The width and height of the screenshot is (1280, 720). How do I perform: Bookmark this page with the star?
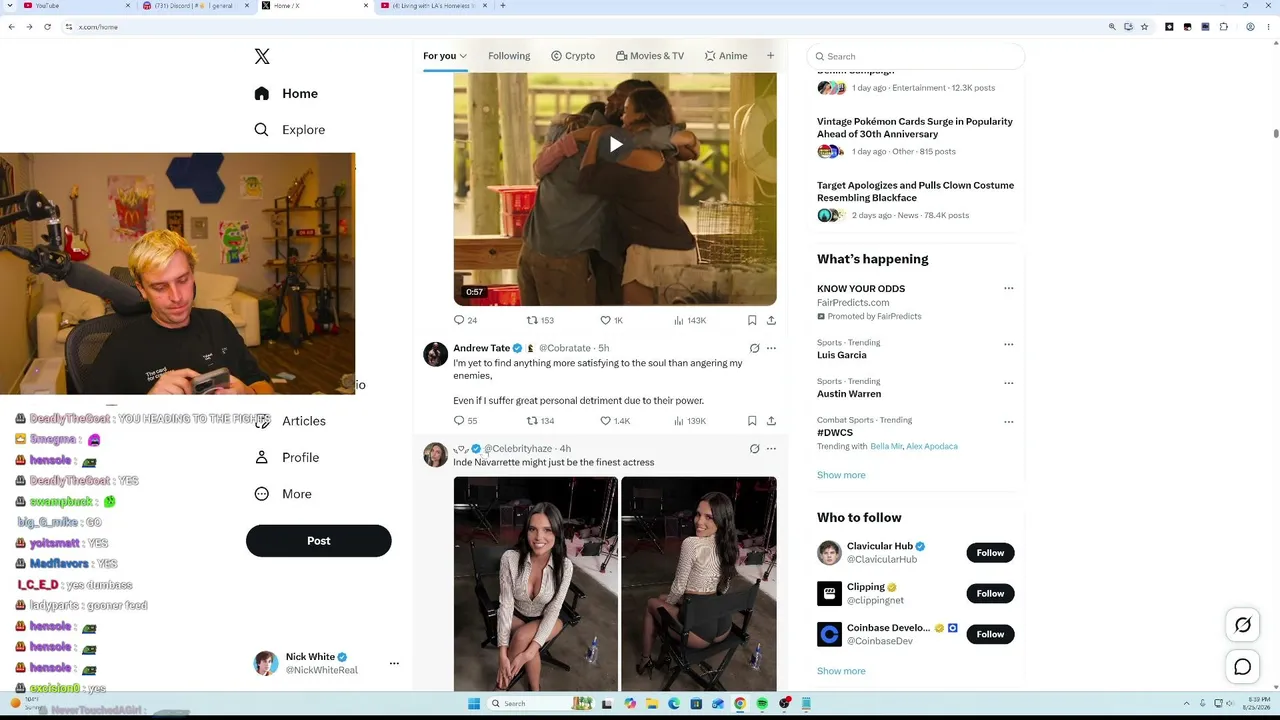(1144, 27)
